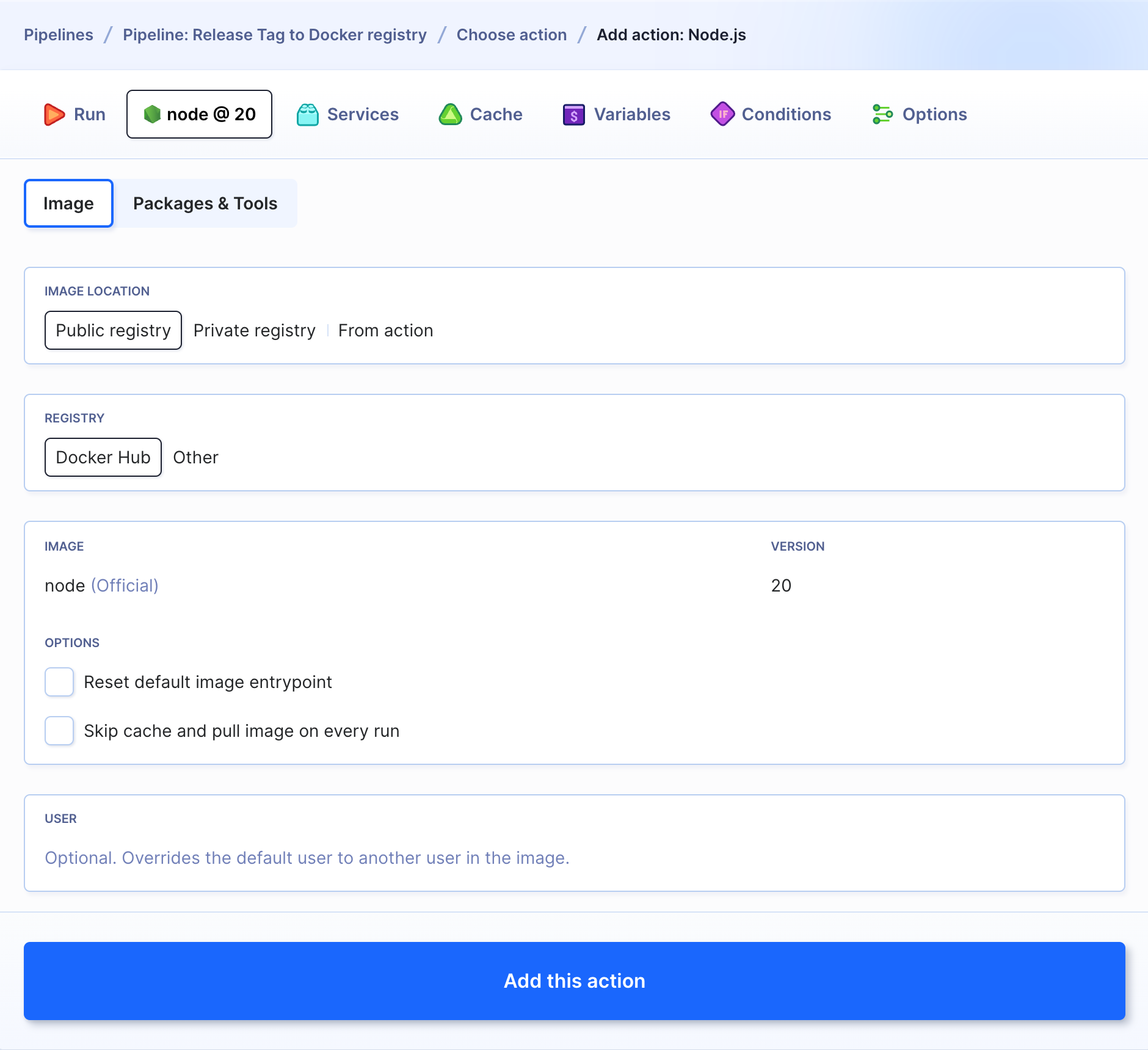The image size is (1148, 1050).
Task: Click the green Node.js hexagon icon
Action: pos(152,114)
